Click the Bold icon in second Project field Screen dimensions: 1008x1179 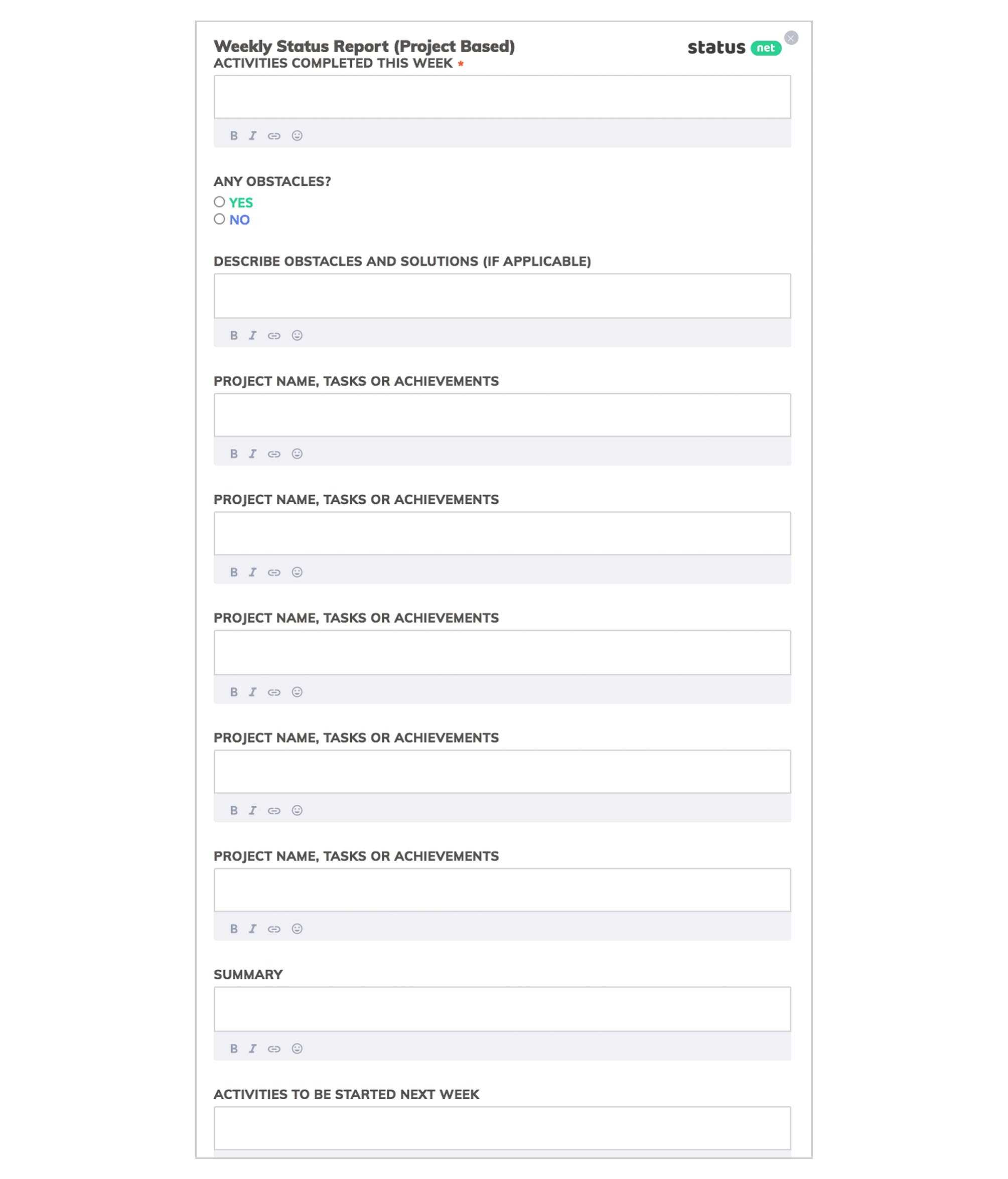pyautogui.click(x=233, y=572)
